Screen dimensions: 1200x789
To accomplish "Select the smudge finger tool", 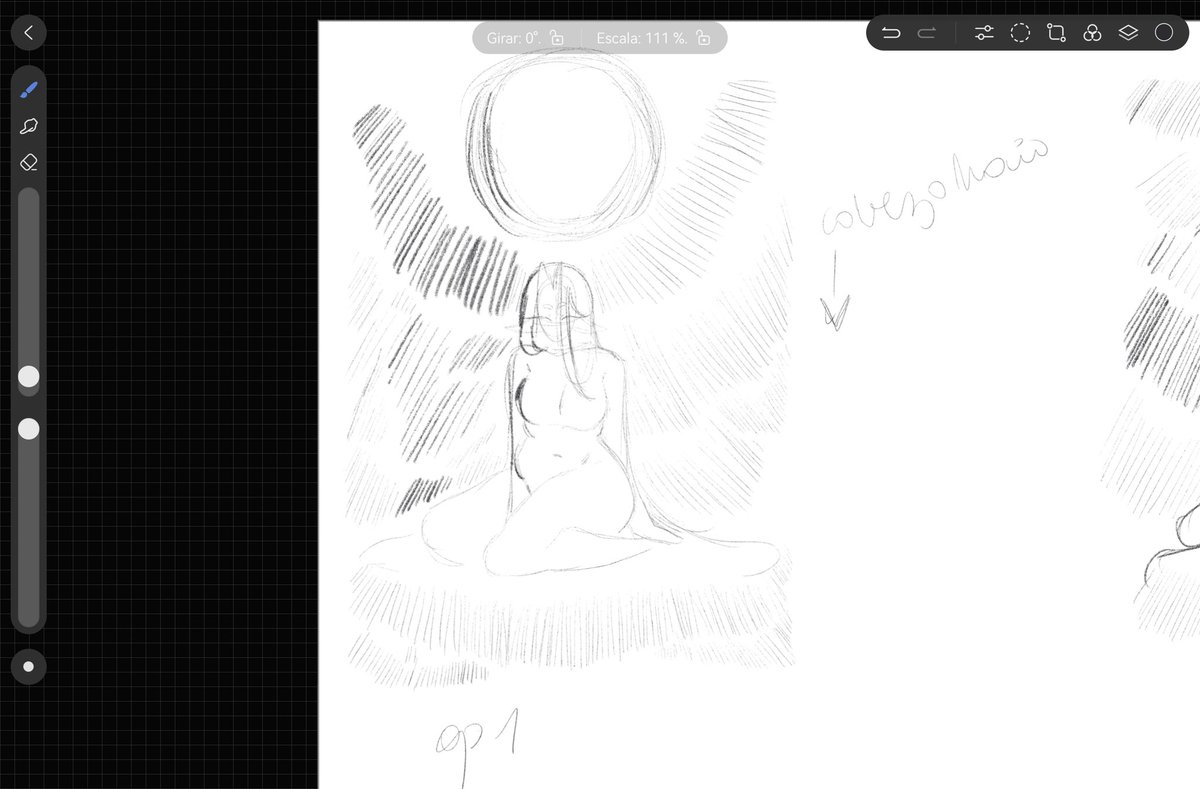I will [x=29, y=126].
